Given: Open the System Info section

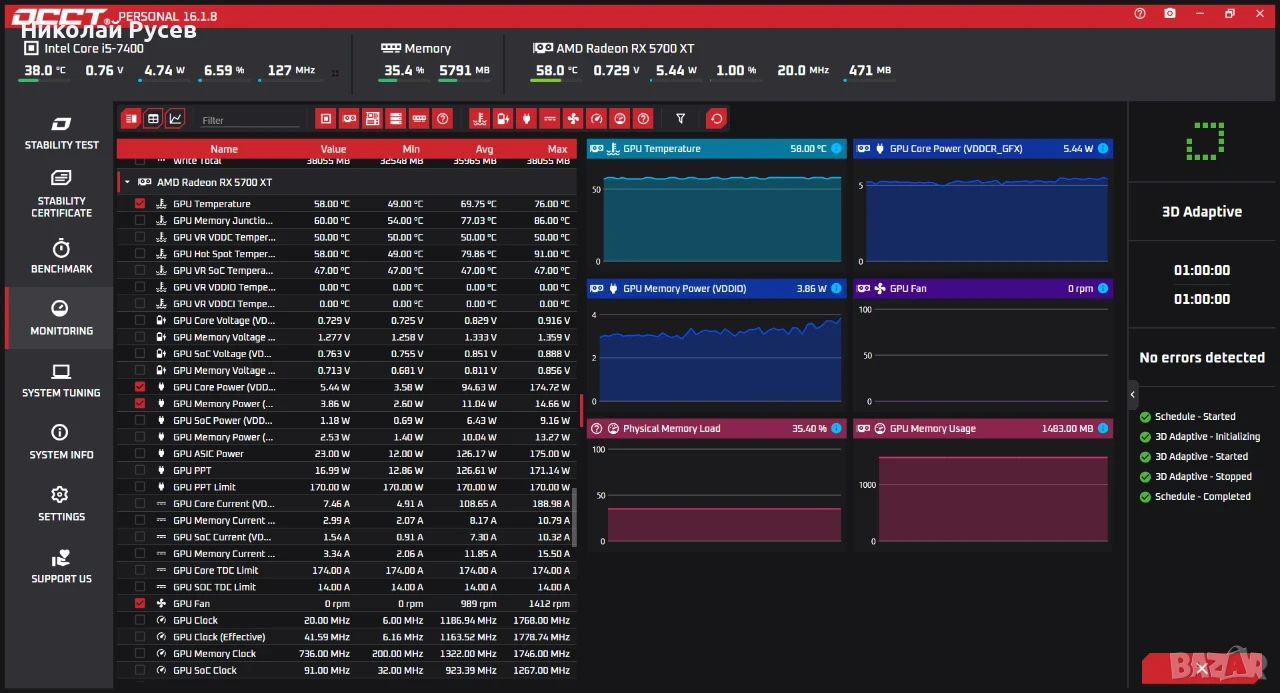Looking at the screenshot, I should 61,442.
